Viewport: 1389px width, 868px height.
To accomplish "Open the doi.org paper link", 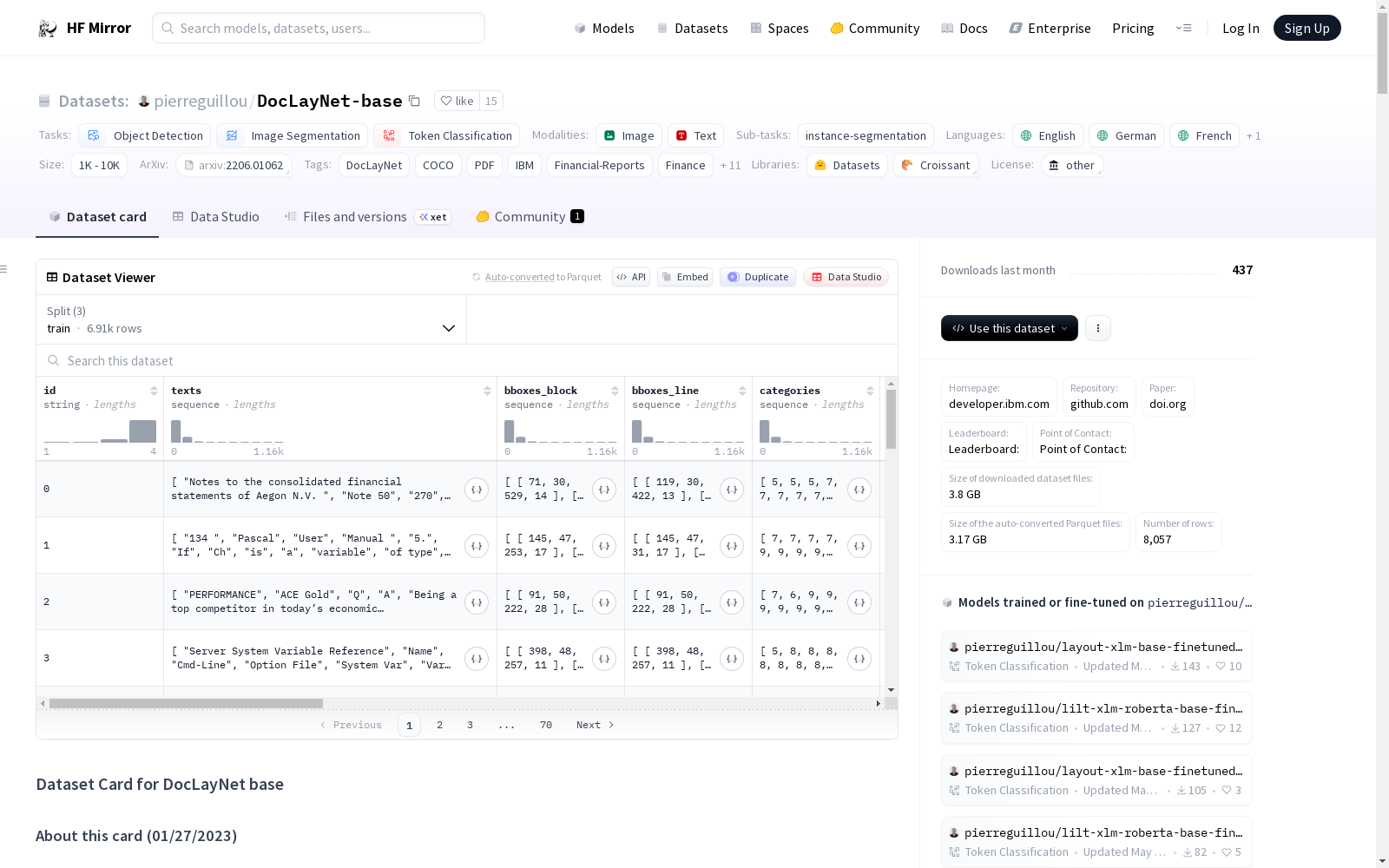I will coord(1168,397).
